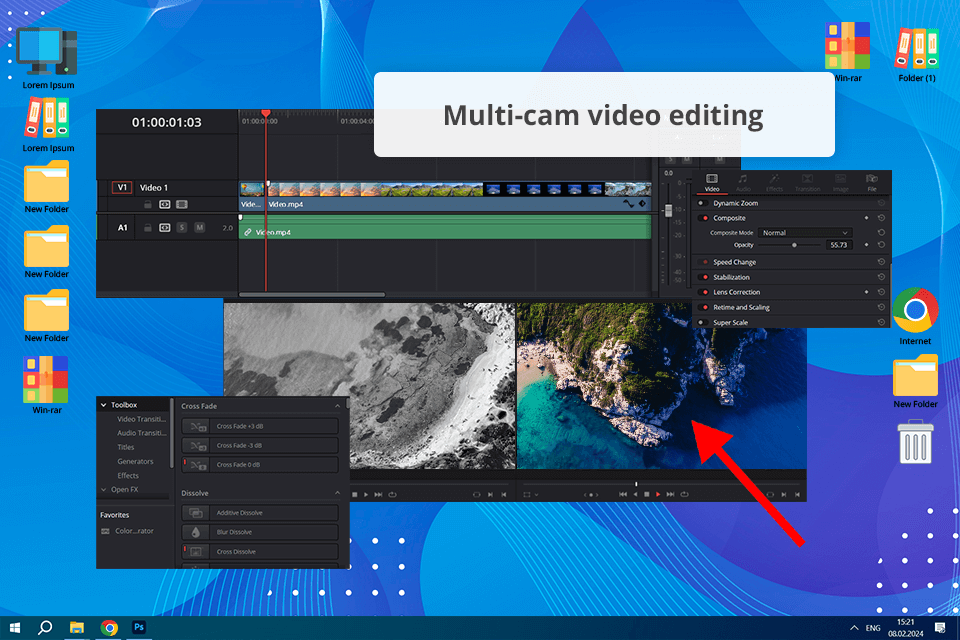This screenshot has height=640, width=960.
Task: Lock the A1 audio track
Action: click(x=148, y=228)
